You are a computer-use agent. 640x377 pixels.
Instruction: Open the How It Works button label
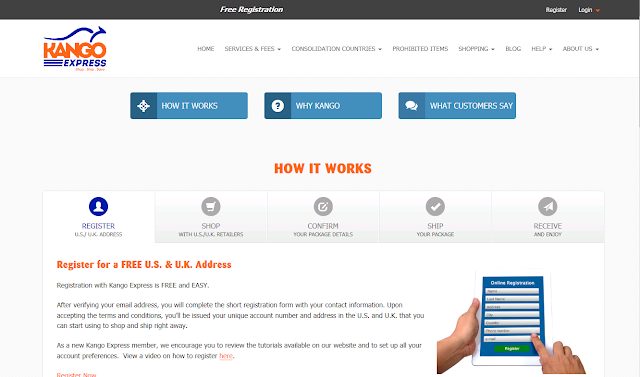click(189, 106)
